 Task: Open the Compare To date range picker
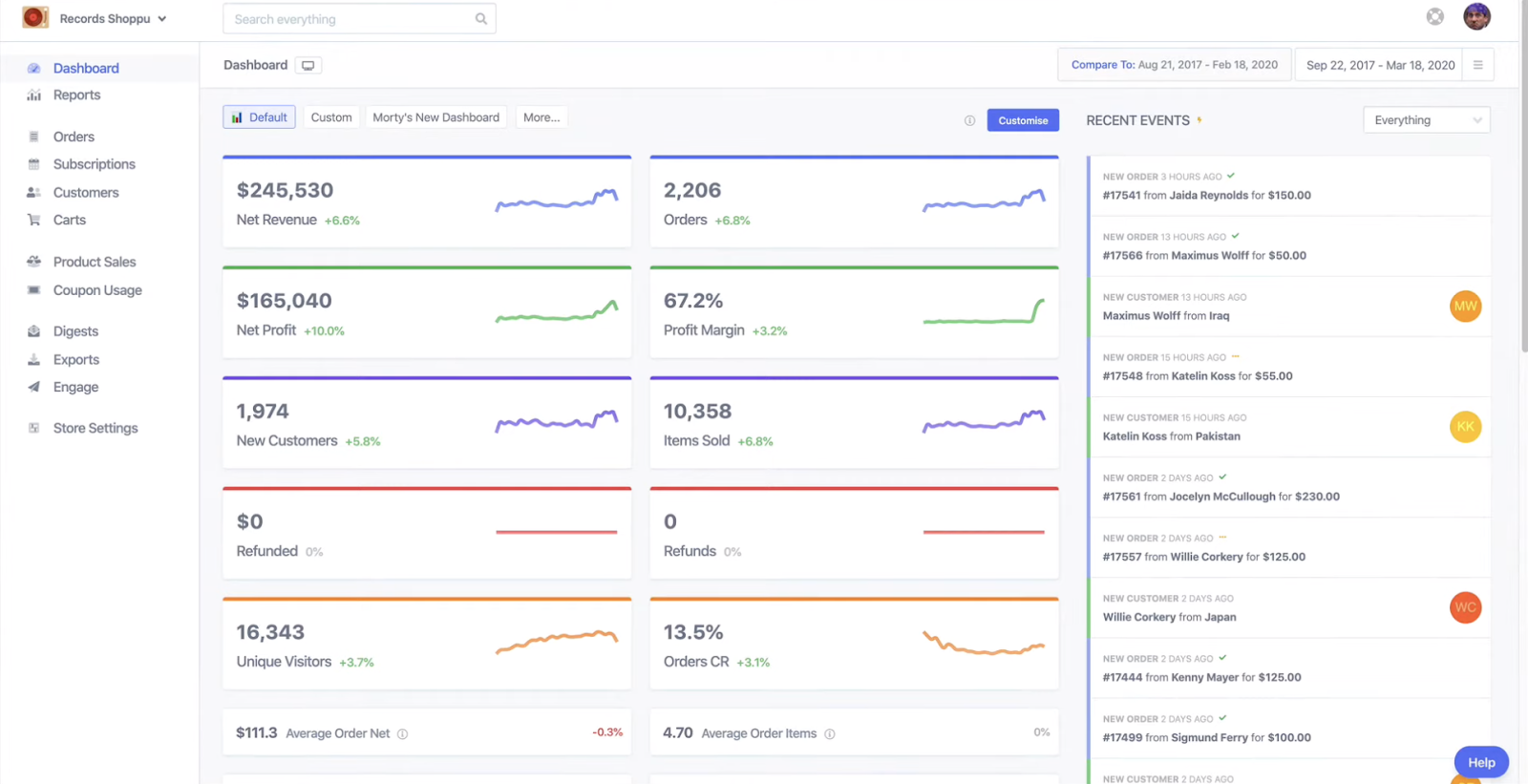coord(1174,65)
